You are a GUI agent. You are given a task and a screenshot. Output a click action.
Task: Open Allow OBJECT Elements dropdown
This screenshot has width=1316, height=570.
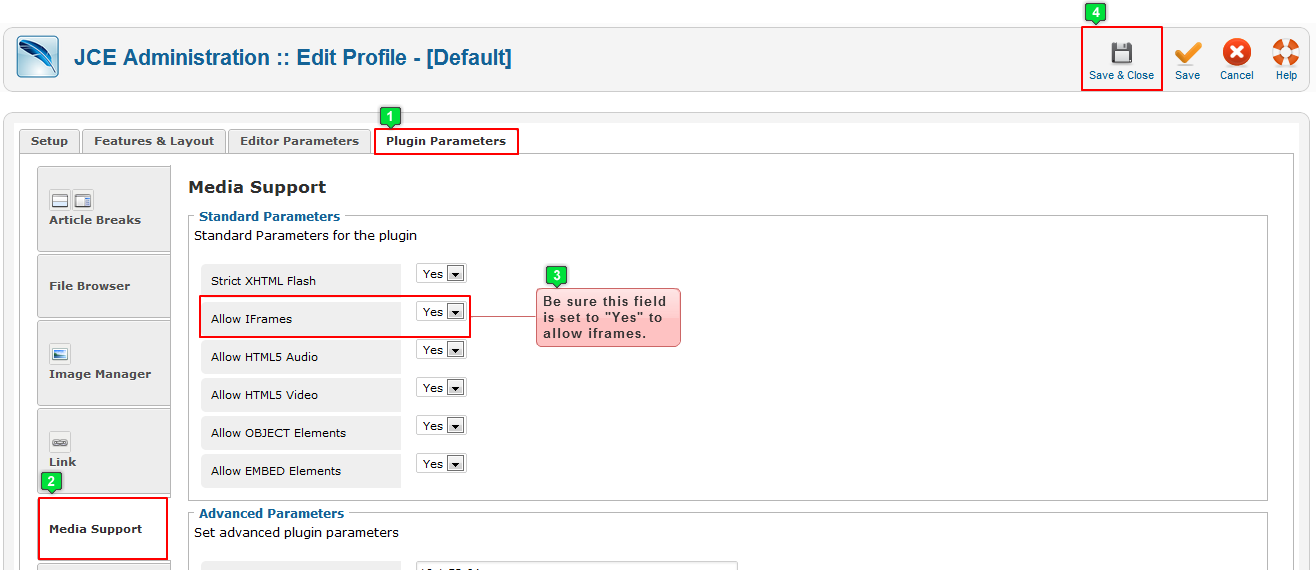[441, 426]
